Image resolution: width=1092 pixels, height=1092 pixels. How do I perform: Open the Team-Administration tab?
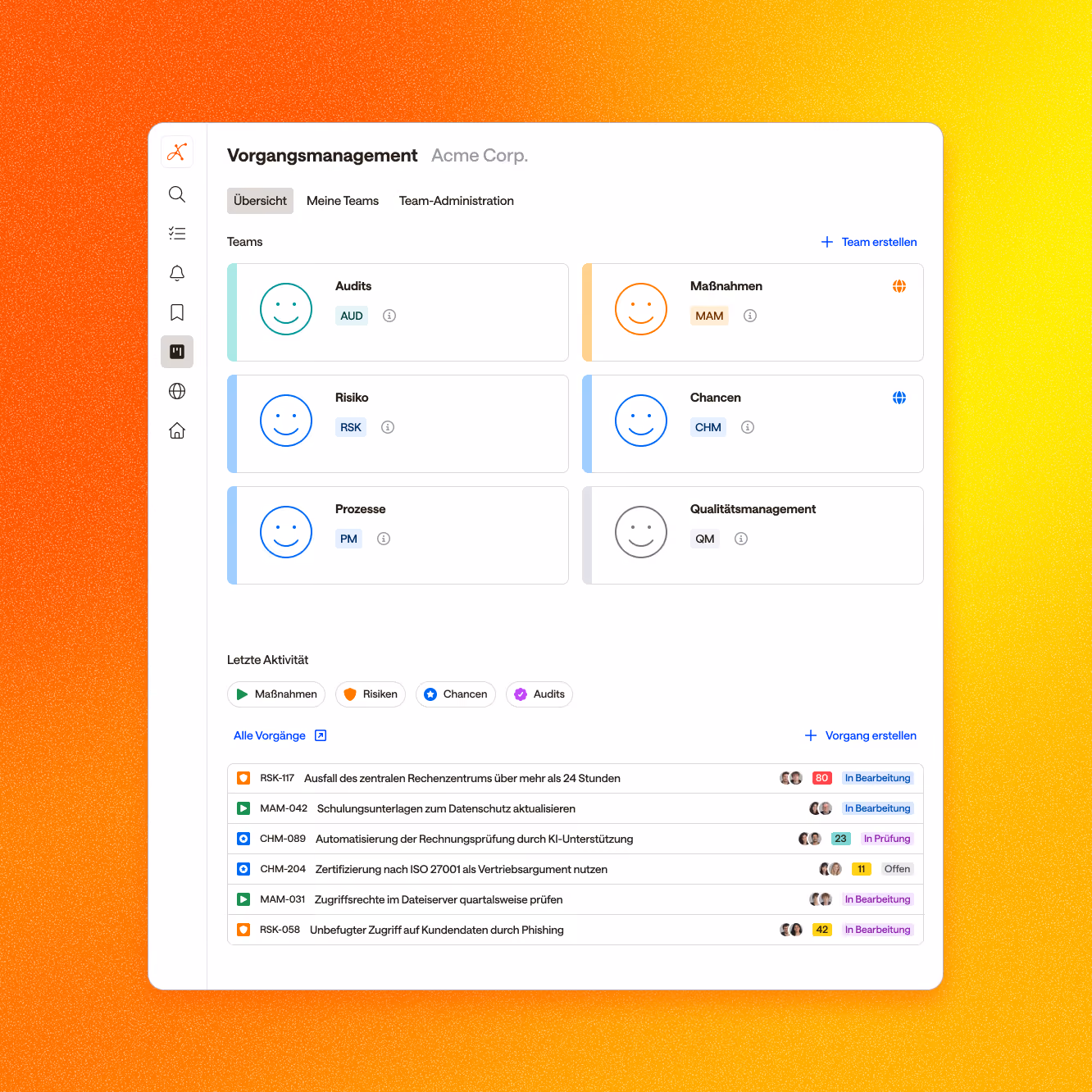457,201
